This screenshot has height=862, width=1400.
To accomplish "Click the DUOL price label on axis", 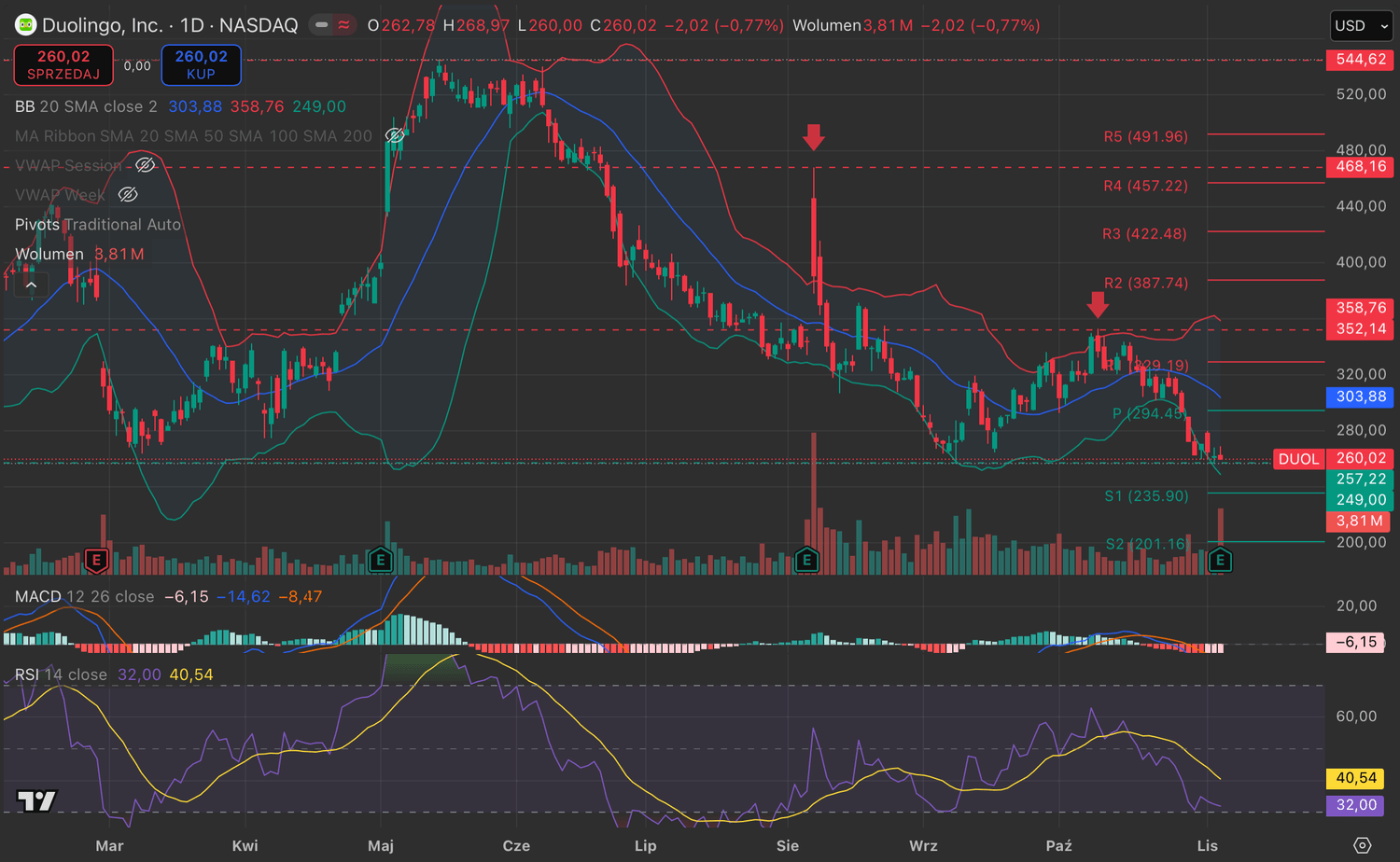I will pyautogui.click(x=1298, y=459).
